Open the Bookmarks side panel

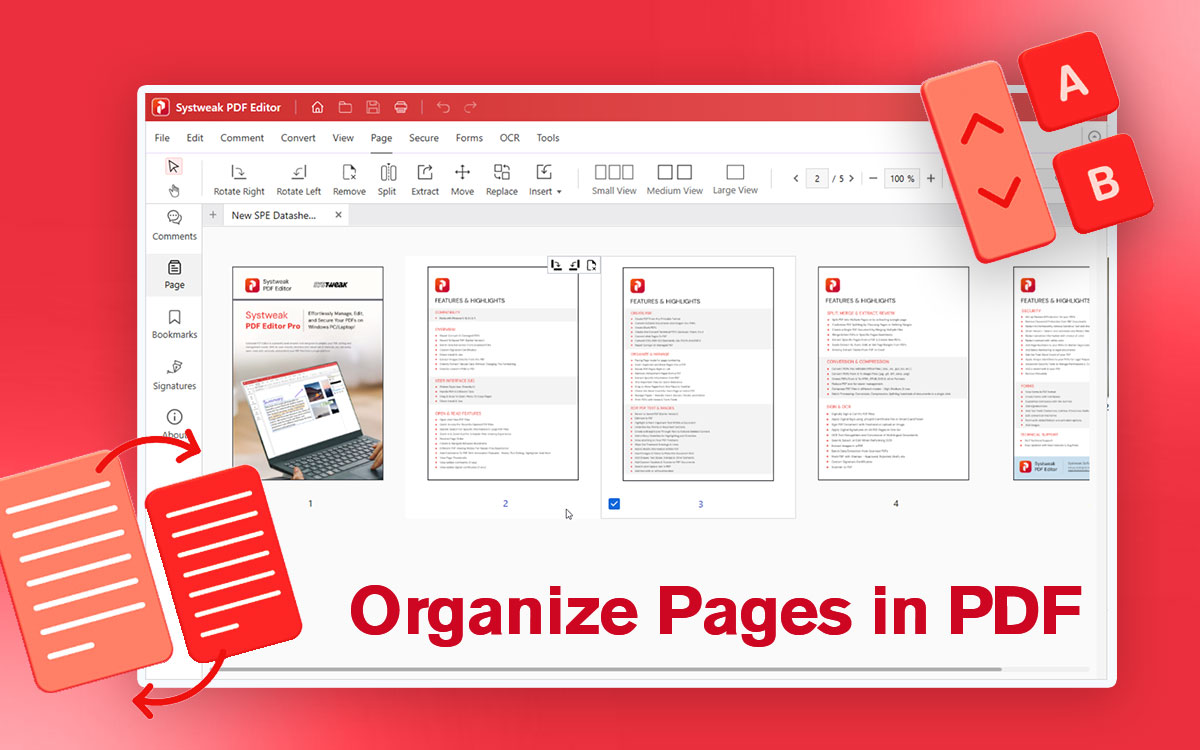click(x=174, y=324)
